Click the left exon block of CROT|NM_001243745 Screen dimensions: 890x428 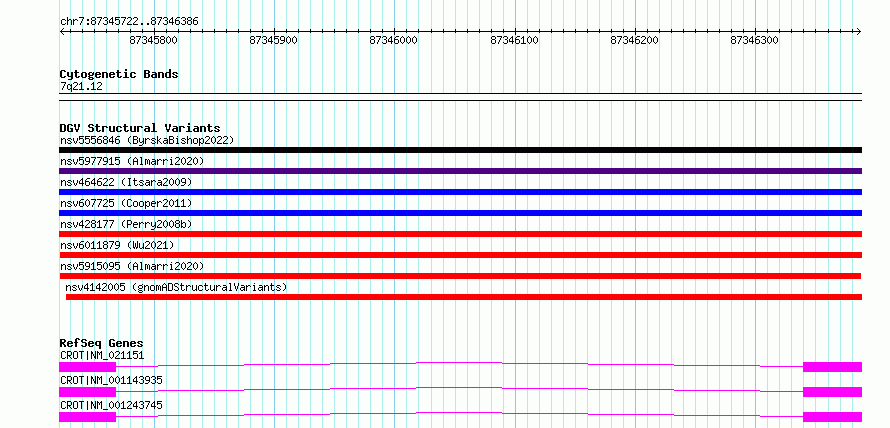(x=87, y=417)
